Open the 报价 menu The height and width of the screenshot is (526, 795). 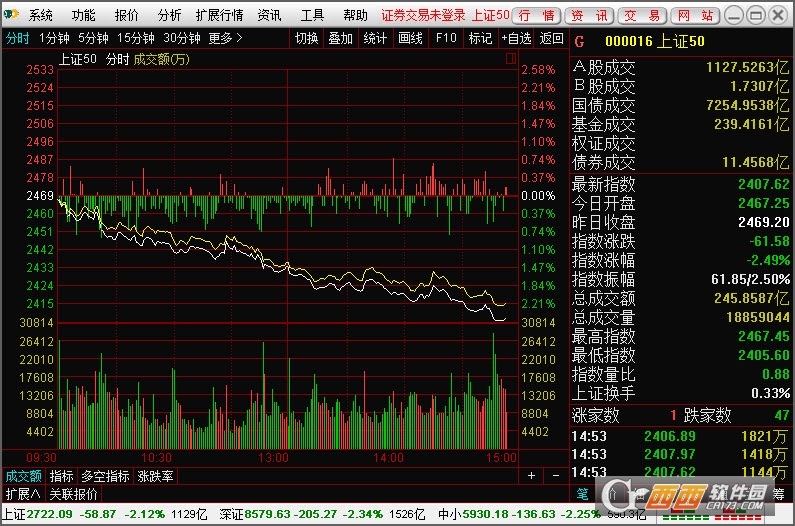(126, 15)
